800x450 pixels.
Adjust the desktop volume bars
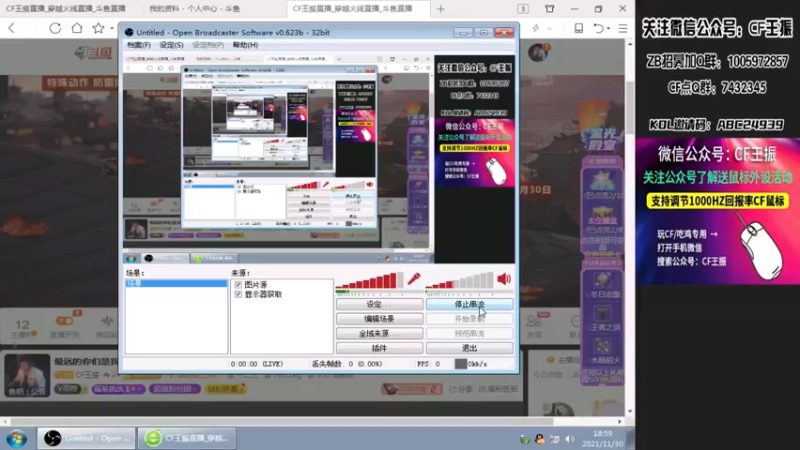pyautogui.click(x=460, y=281)
